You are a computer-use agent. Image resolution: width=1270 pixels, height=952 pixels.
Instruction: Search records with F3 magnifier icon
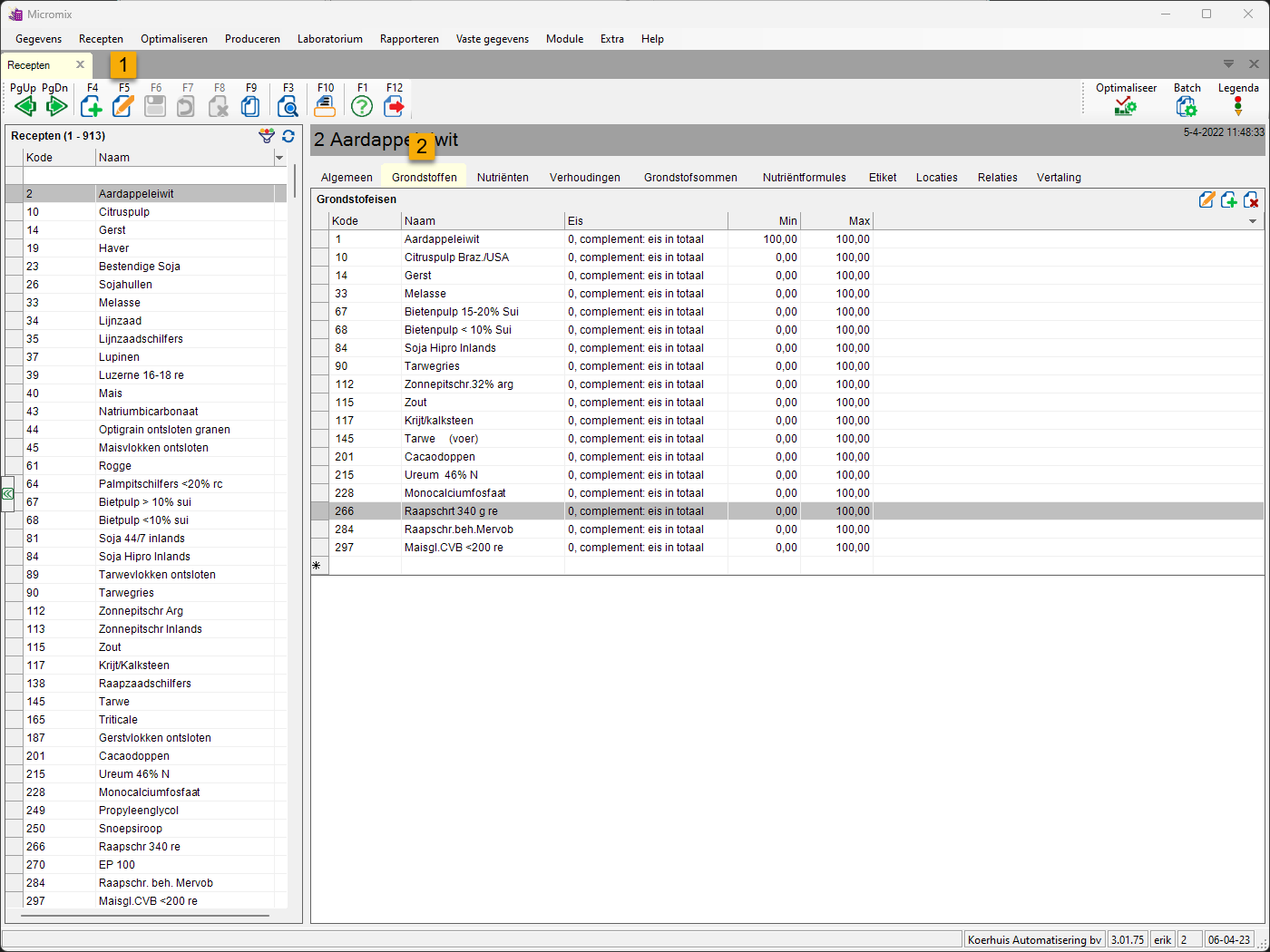[288, 106]
